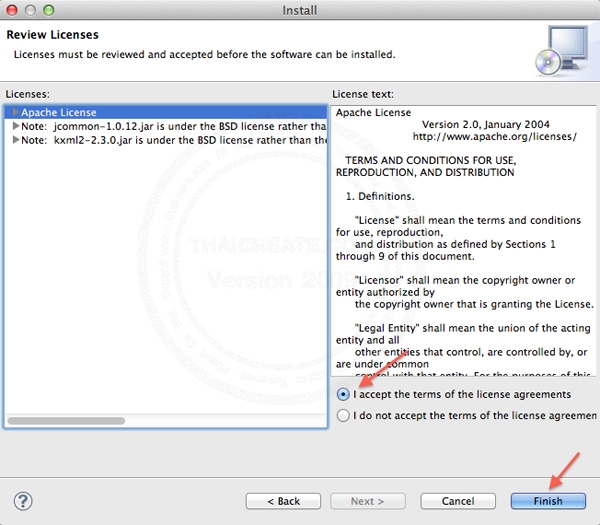Close the Install window with red button
Screen dimensions: 600x525
12,10
